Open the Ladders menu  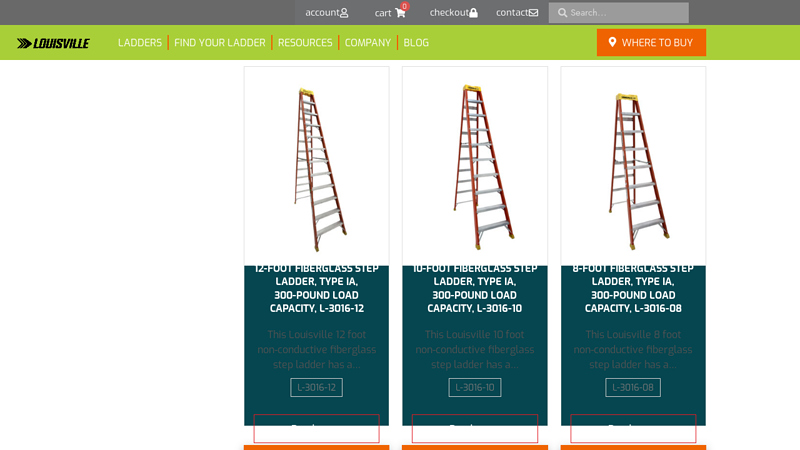coord(140,43)
